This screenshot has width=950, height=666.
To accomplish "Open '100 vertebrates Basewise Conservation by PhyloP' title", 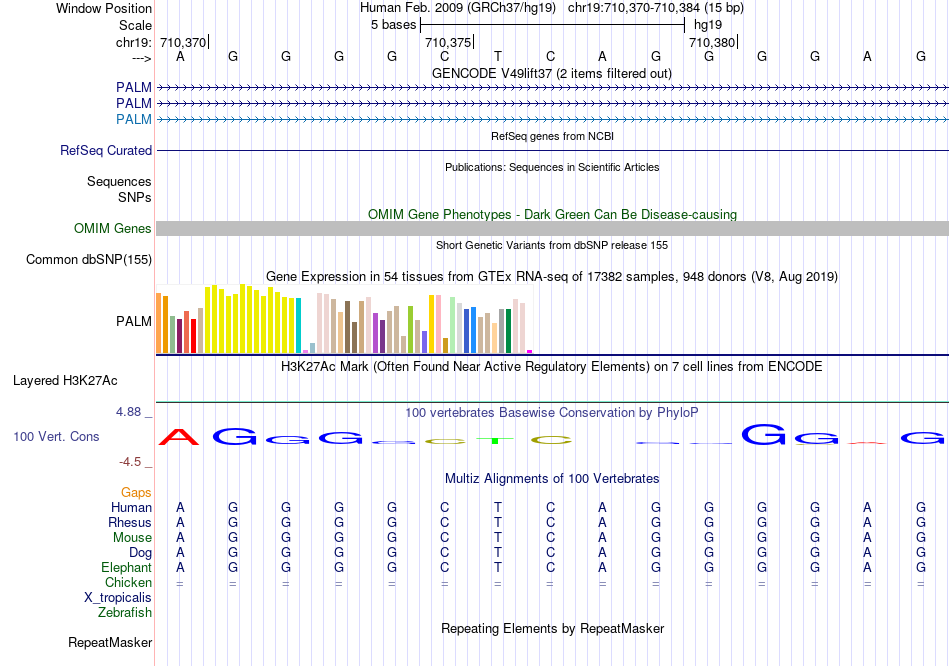I will pos(552,413).
